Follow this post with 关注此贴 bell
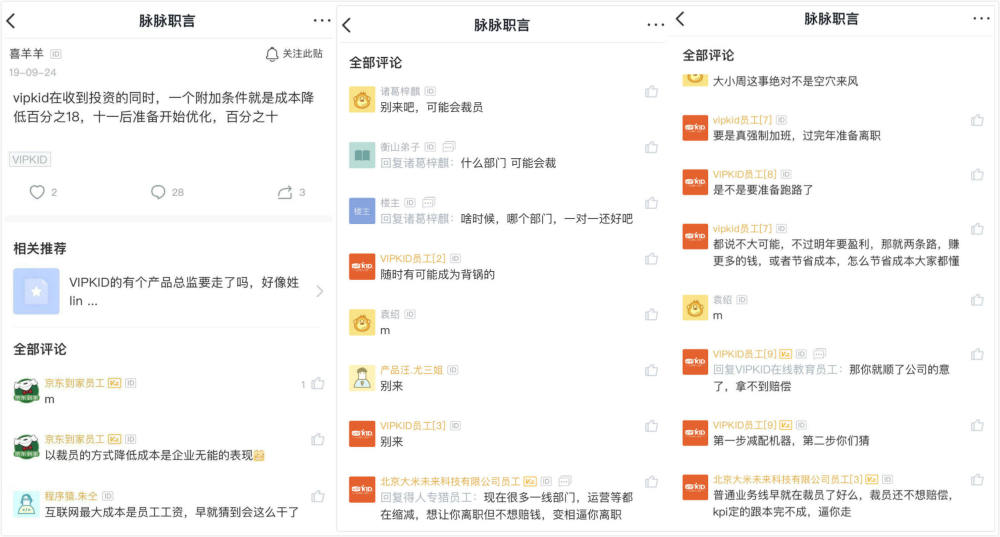The height and width of the screenshot is (537, 1000). (x=294, y=54)
